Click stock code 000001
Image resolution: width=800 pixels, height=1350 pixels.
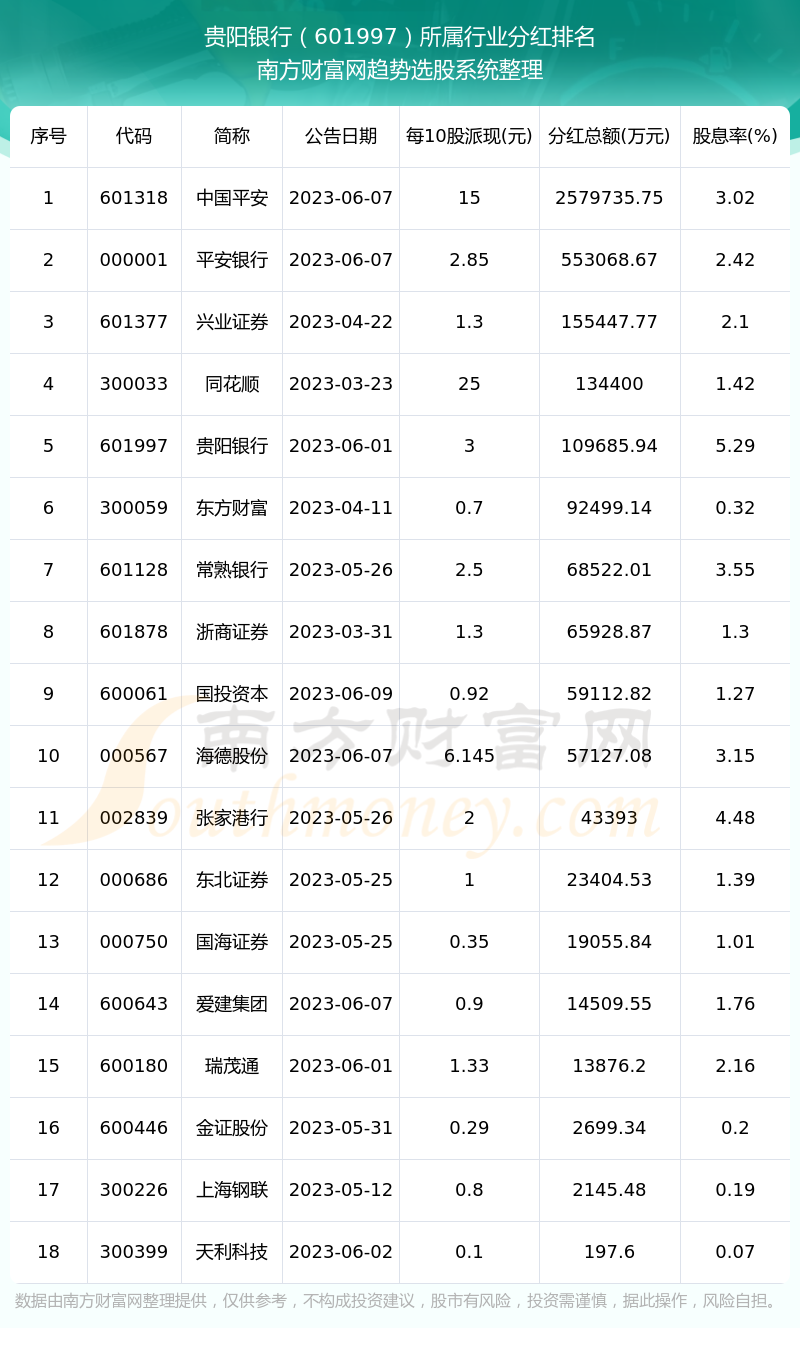[134, 260]
